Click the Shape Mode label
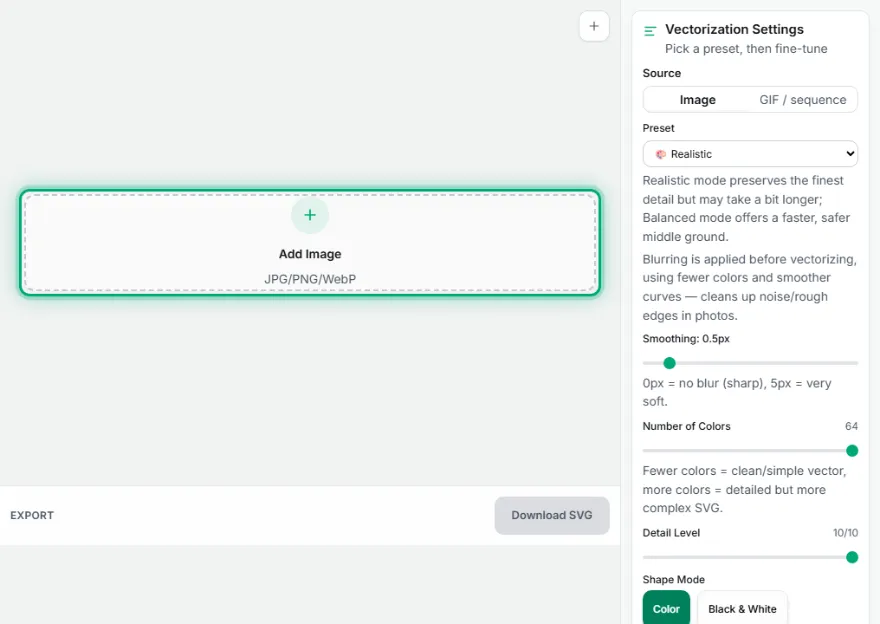880x624 pixels. pos(673,579)
